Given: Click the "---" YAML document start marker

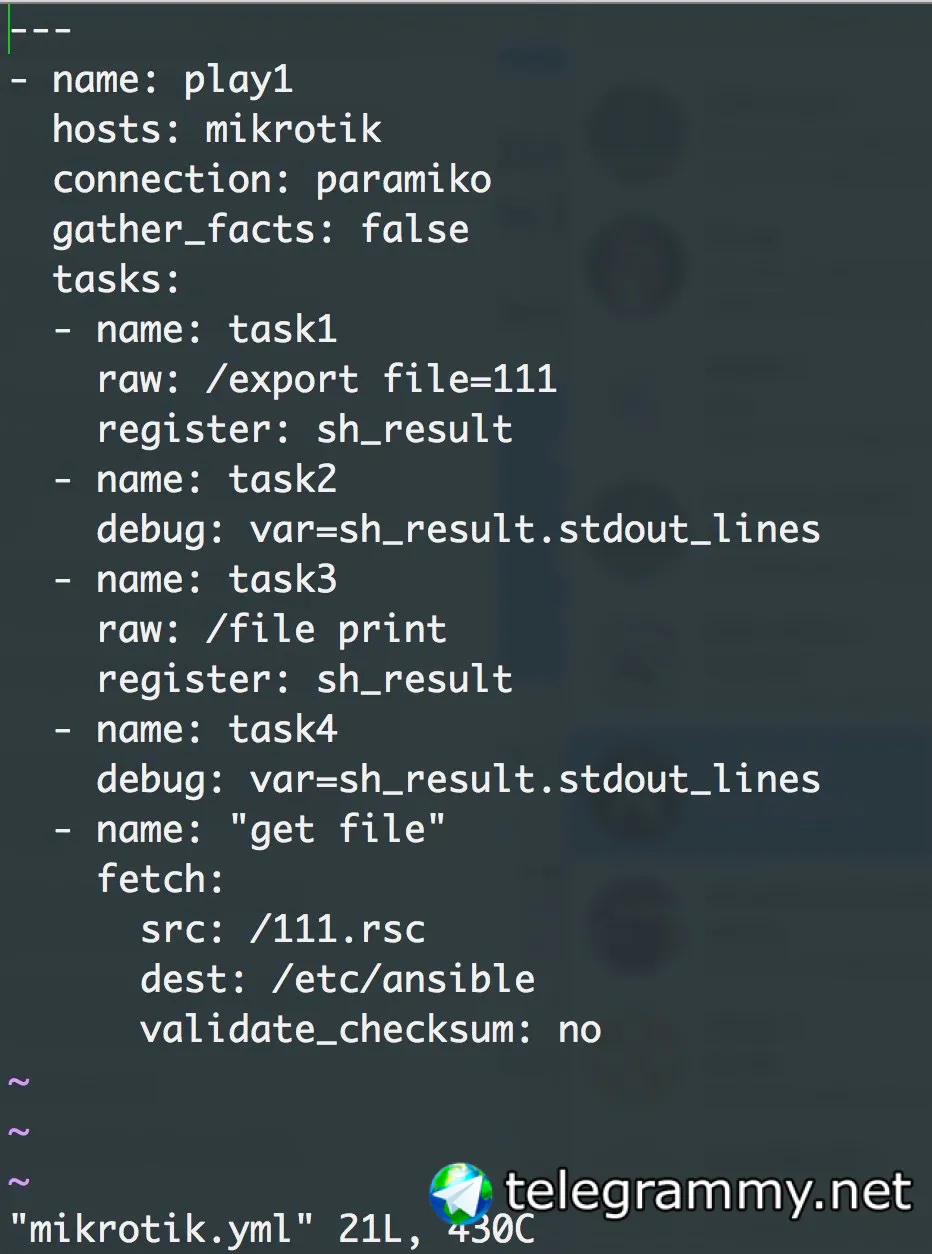Looking at the screenshot, I should click(x=40, y=29).
